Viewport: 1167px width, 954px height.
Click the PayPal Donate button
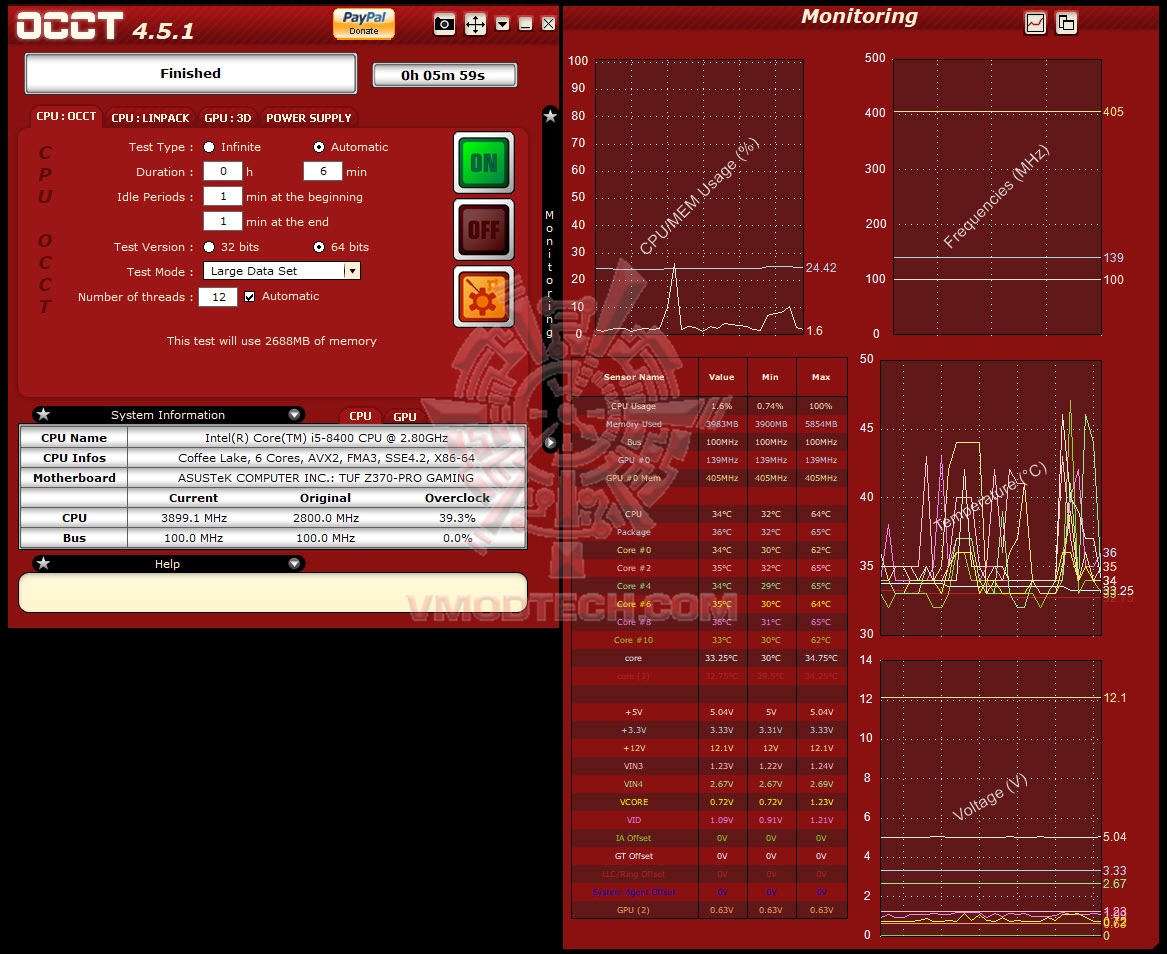364,24
